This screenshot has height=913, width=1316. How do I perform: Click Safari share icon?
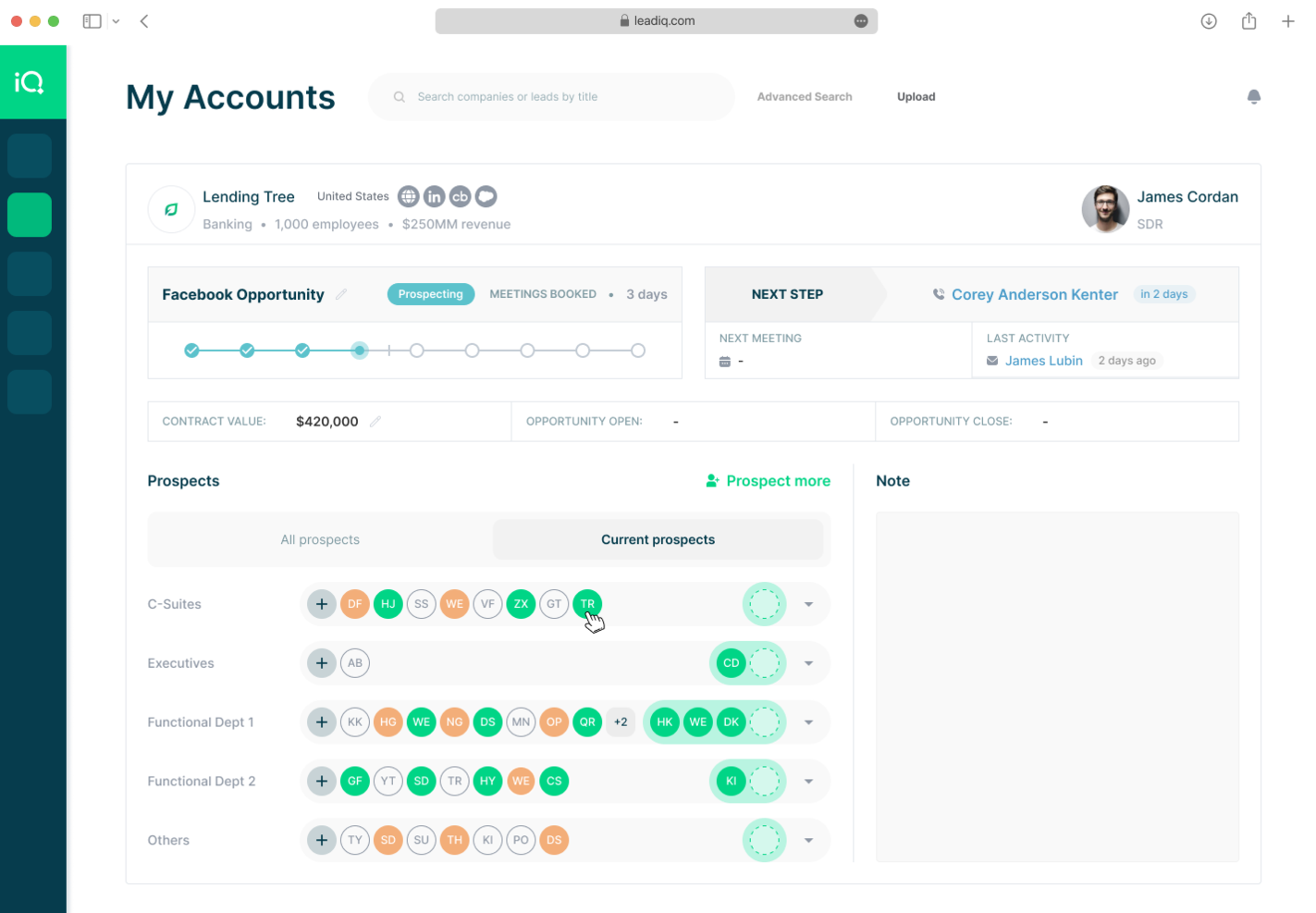click(x=1248, y=20)
